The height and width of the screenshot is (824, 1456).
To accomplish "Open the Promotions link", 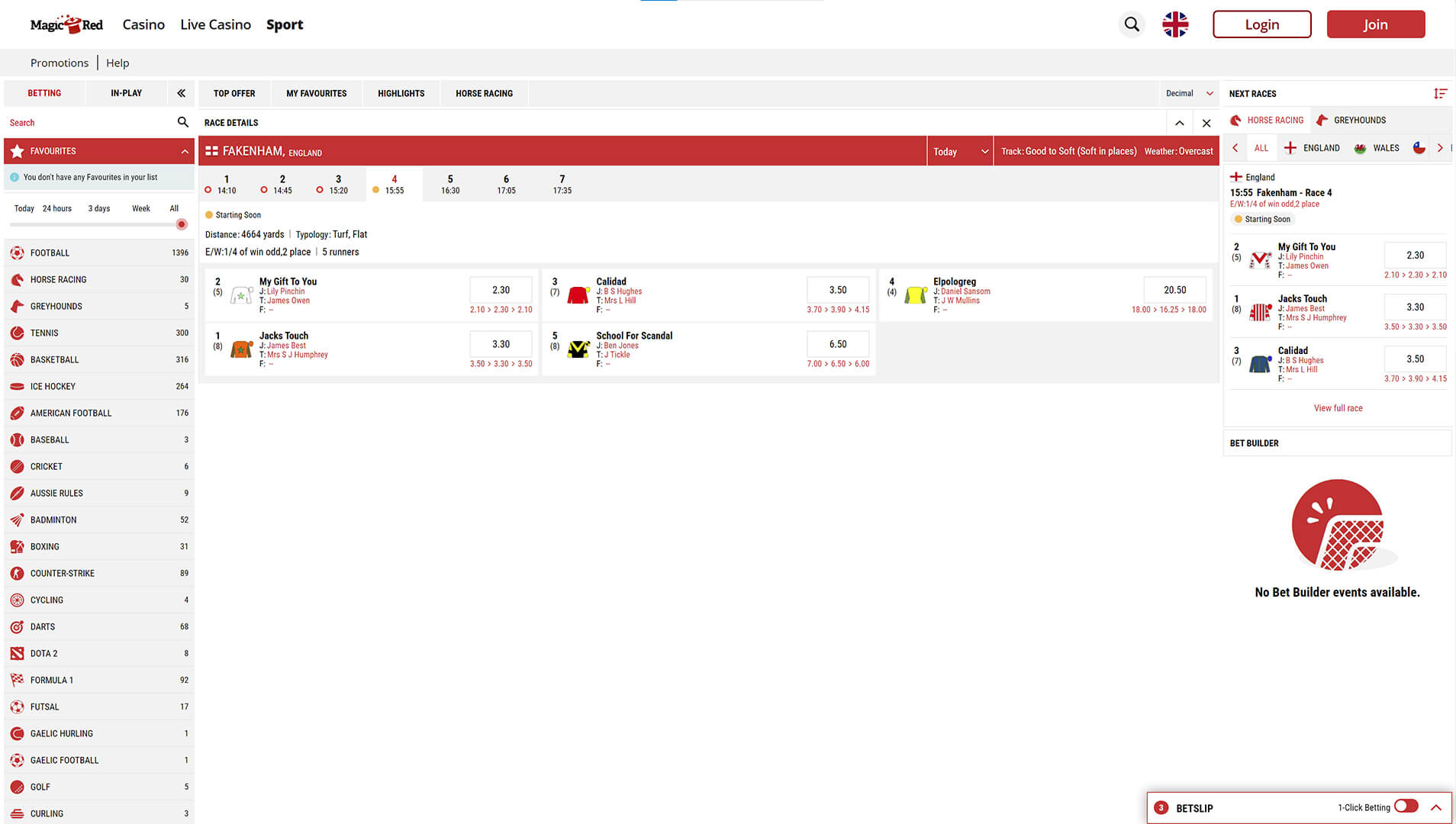I will (60, 63).
